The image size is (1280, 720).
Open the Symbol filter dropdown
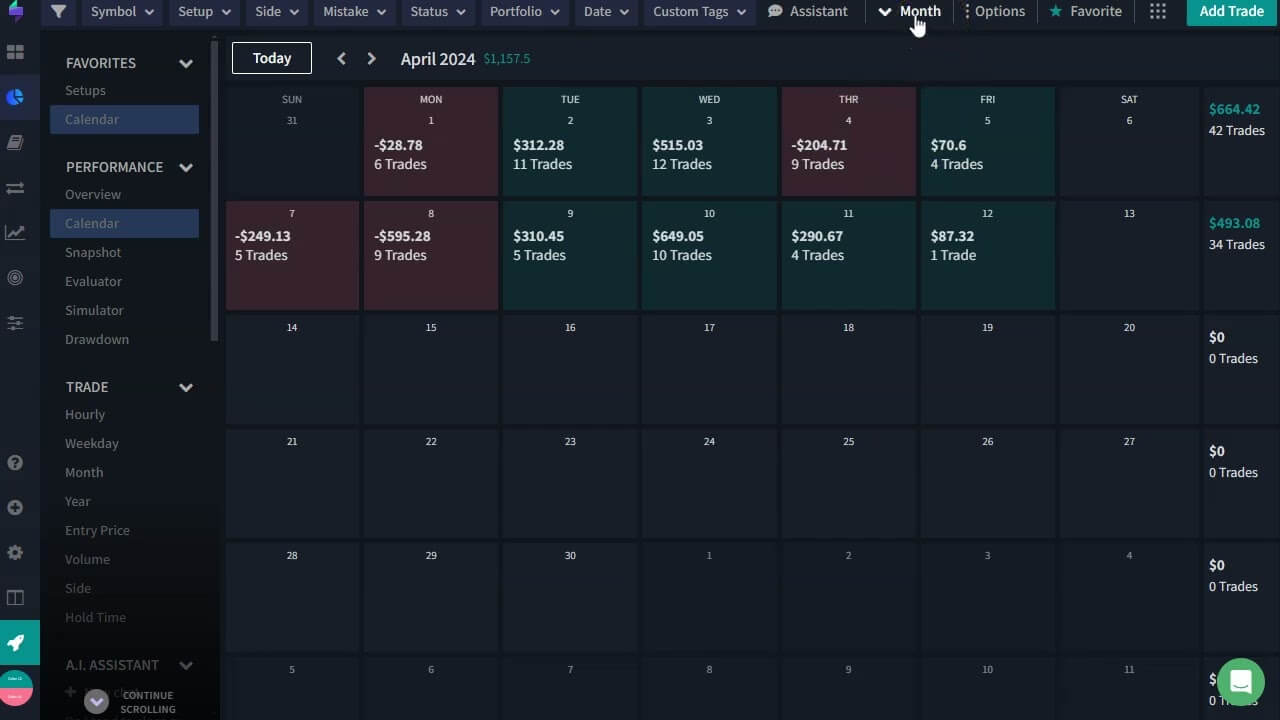pos(122,12)
